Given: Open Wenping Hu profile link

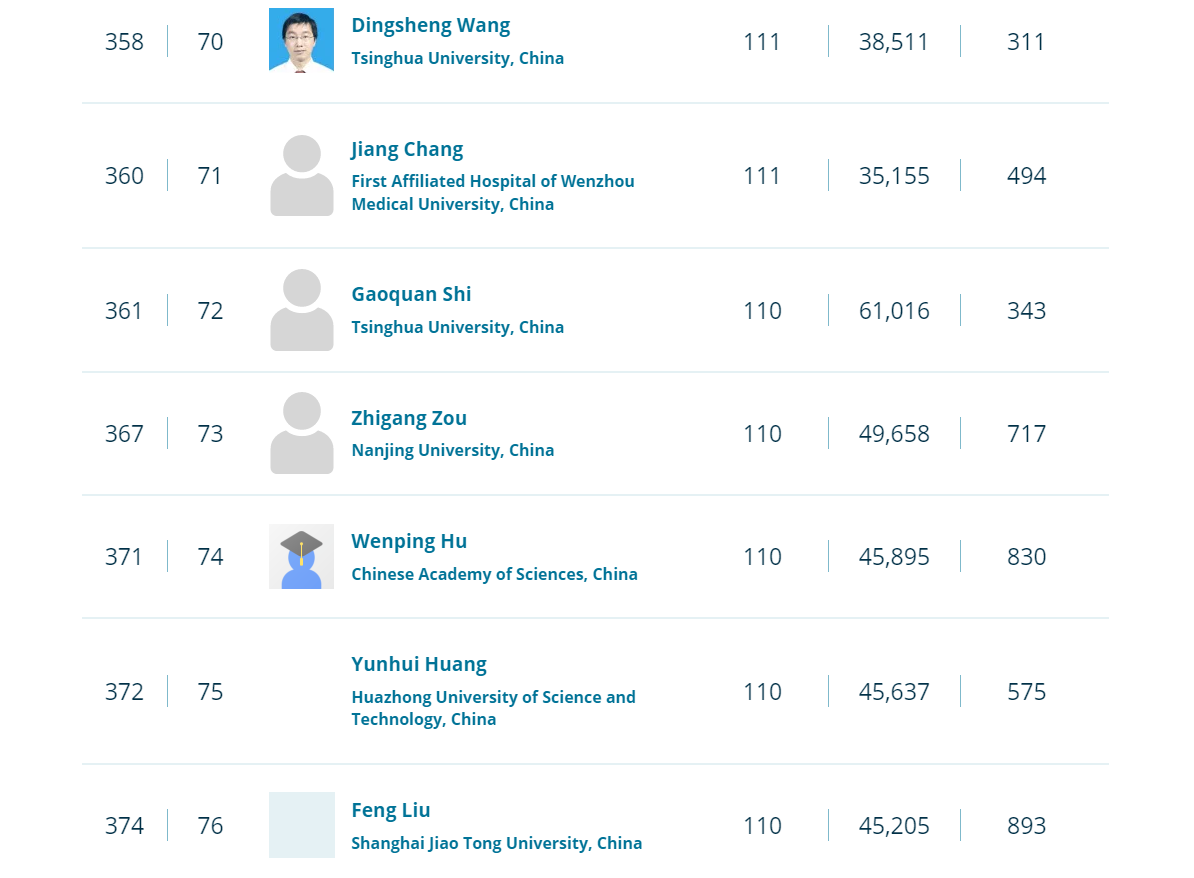Looking at the screenshot, I should click(409, 541).
